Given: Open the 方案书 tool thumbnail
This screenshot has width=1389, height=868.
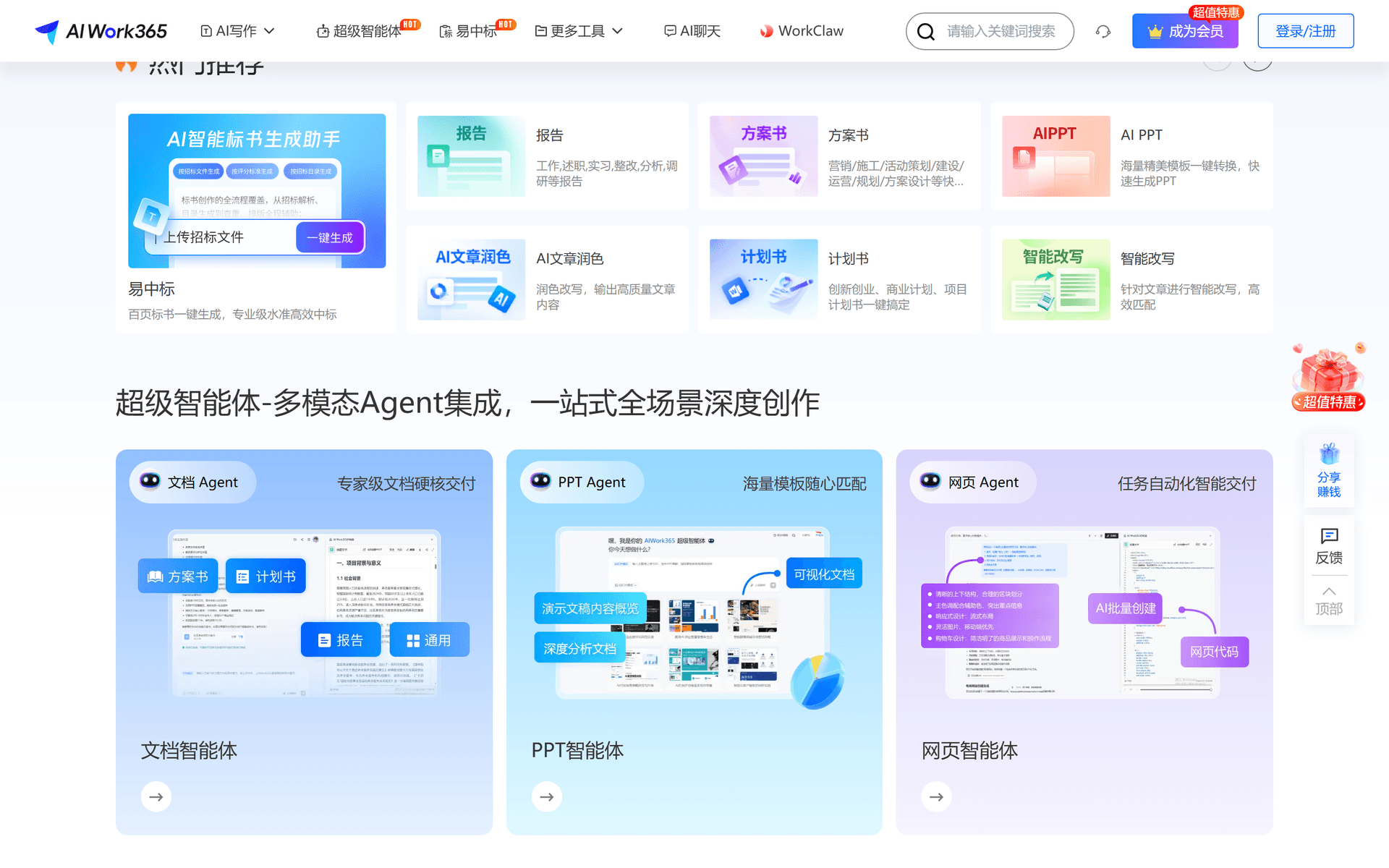Looking at the screenshot, I should point(763,156).
